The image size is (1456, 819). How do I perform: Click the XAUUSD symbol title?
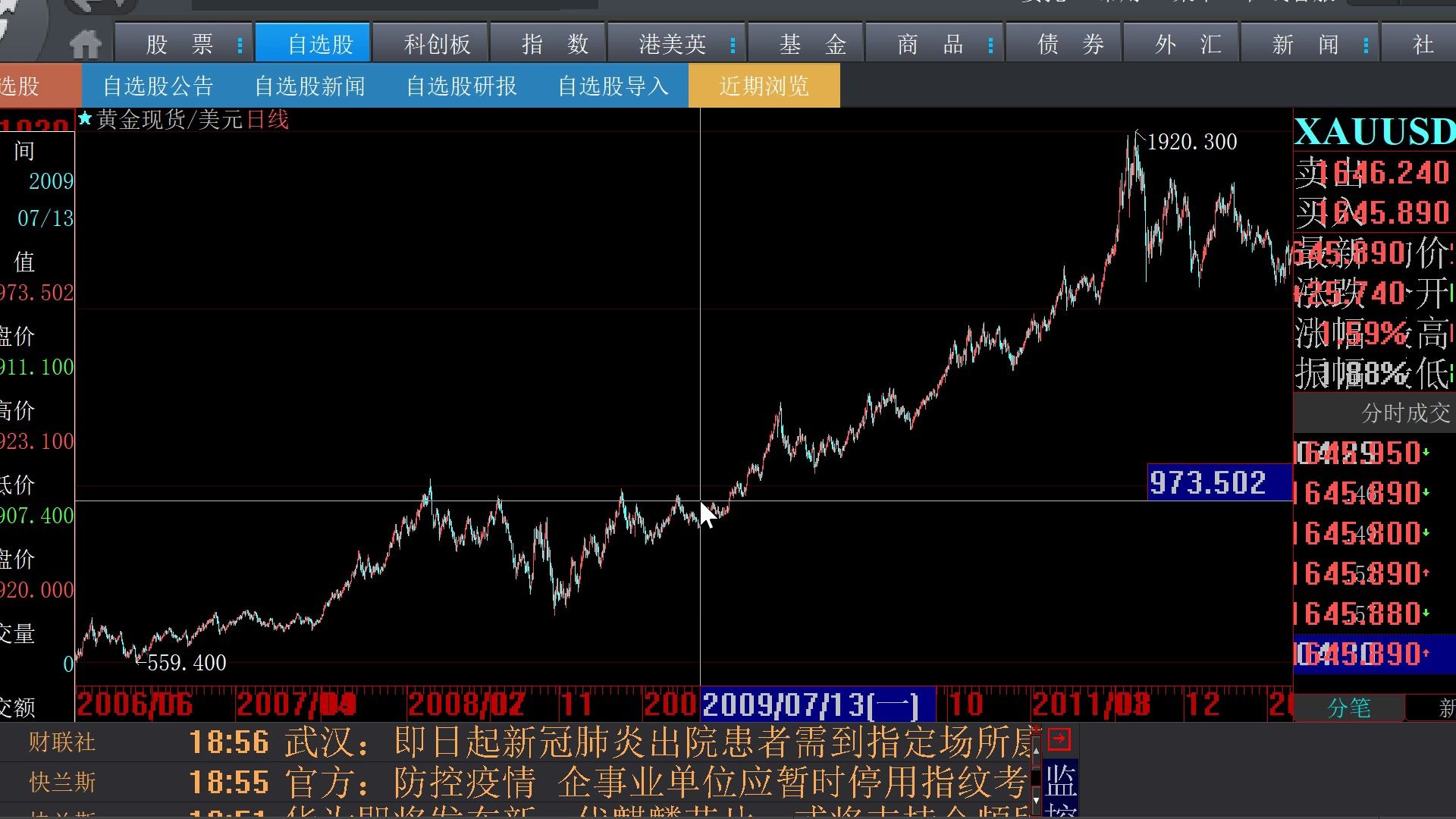(x=1374, y=131)
